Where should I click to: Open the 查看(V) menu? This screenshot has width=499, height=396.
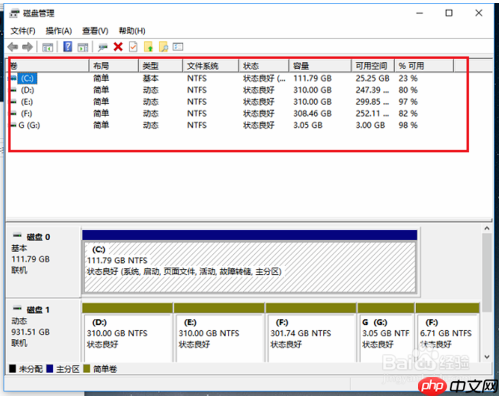[95, 31]
